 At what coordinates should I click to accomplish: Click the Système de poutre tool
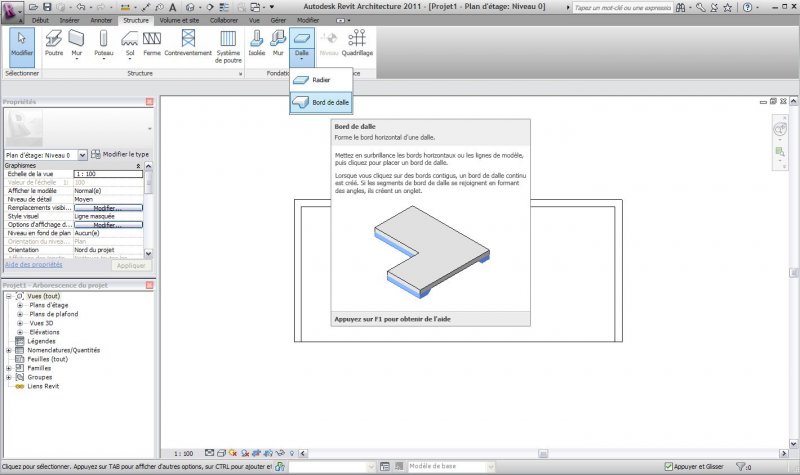tap(228, 46)
